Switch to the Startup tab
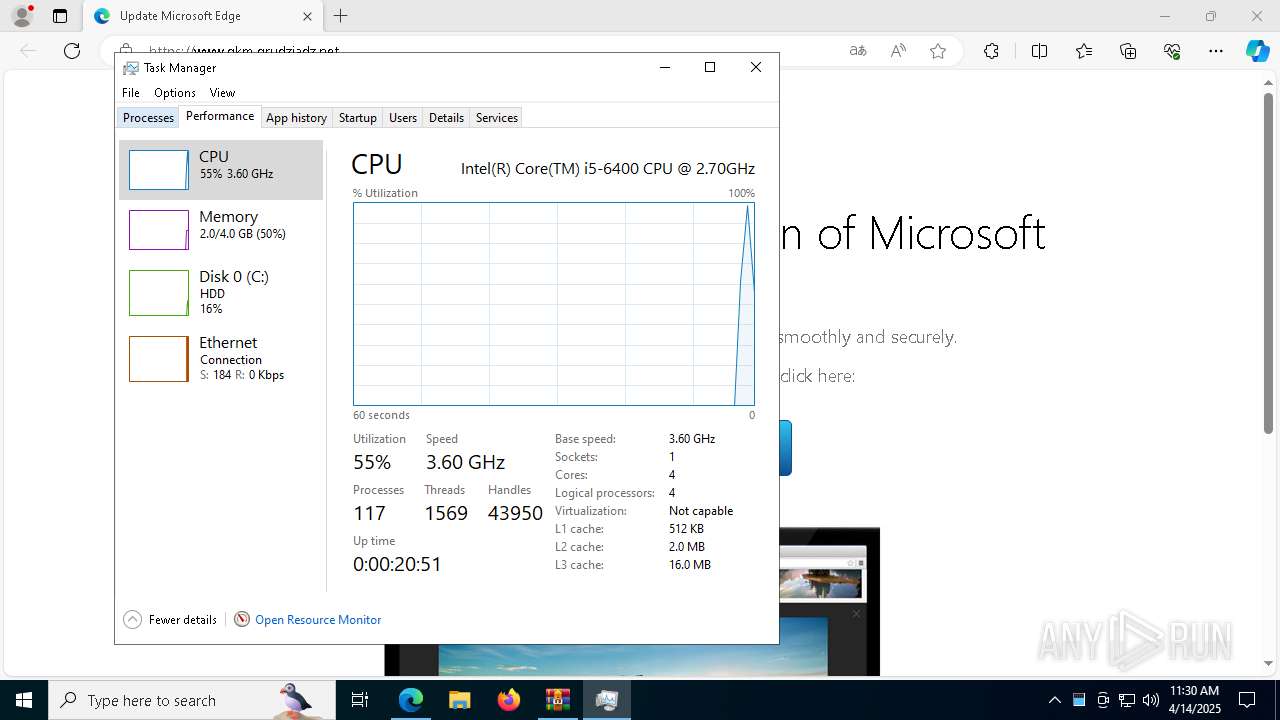 click(357, 118)
